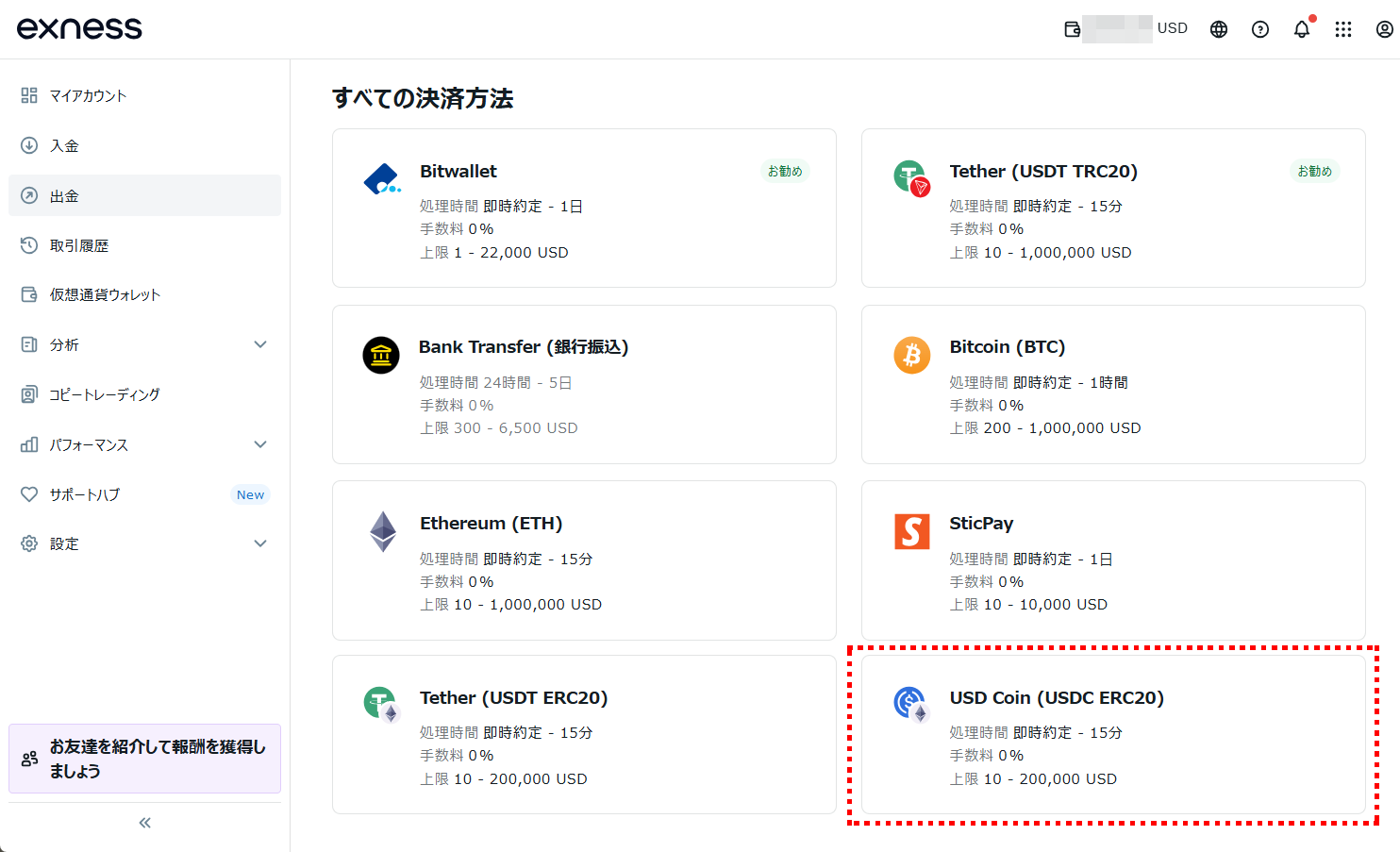Open the profile account icon

1383,28
